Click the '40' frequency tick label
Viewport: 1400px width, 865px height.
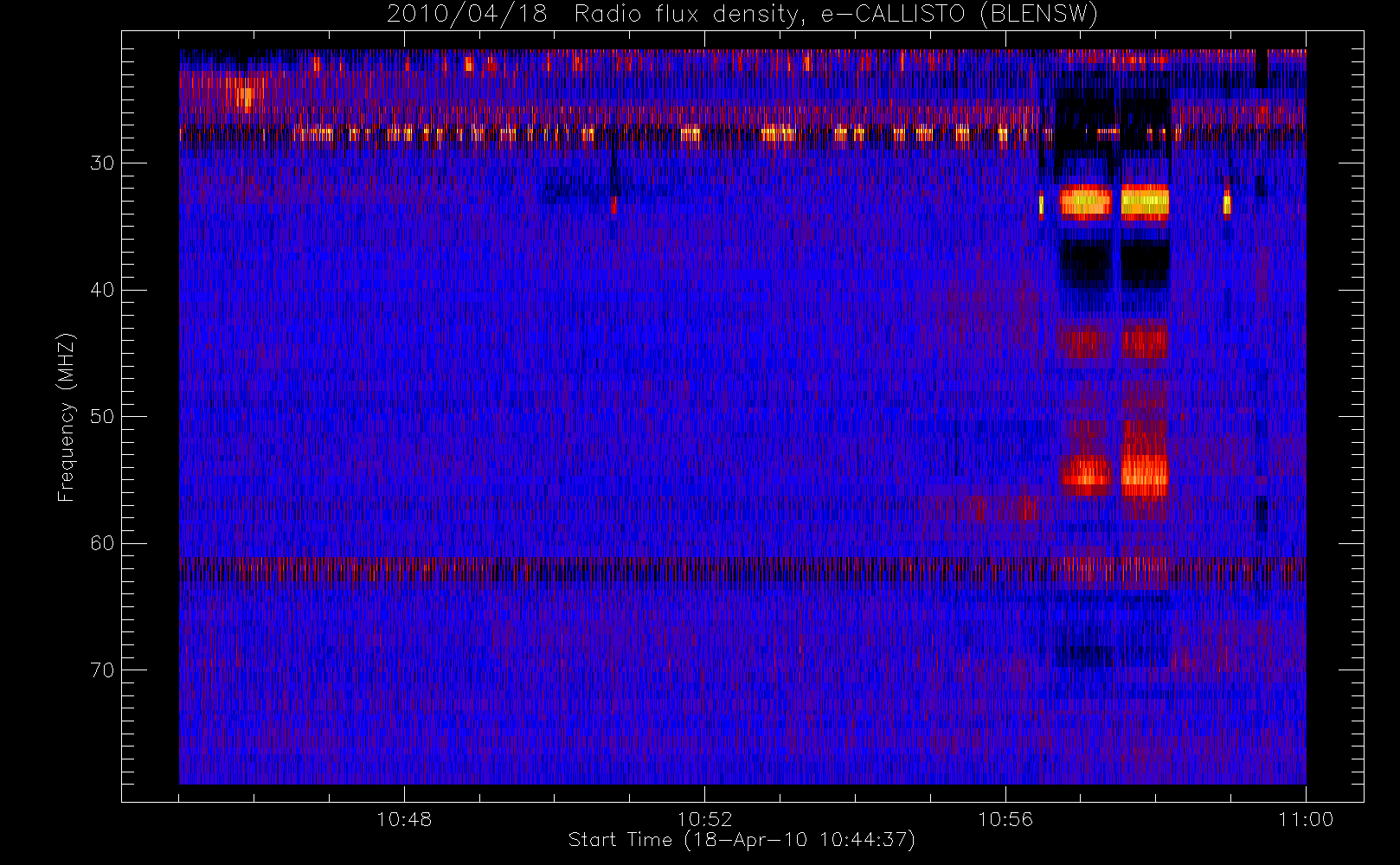point(102,290)
